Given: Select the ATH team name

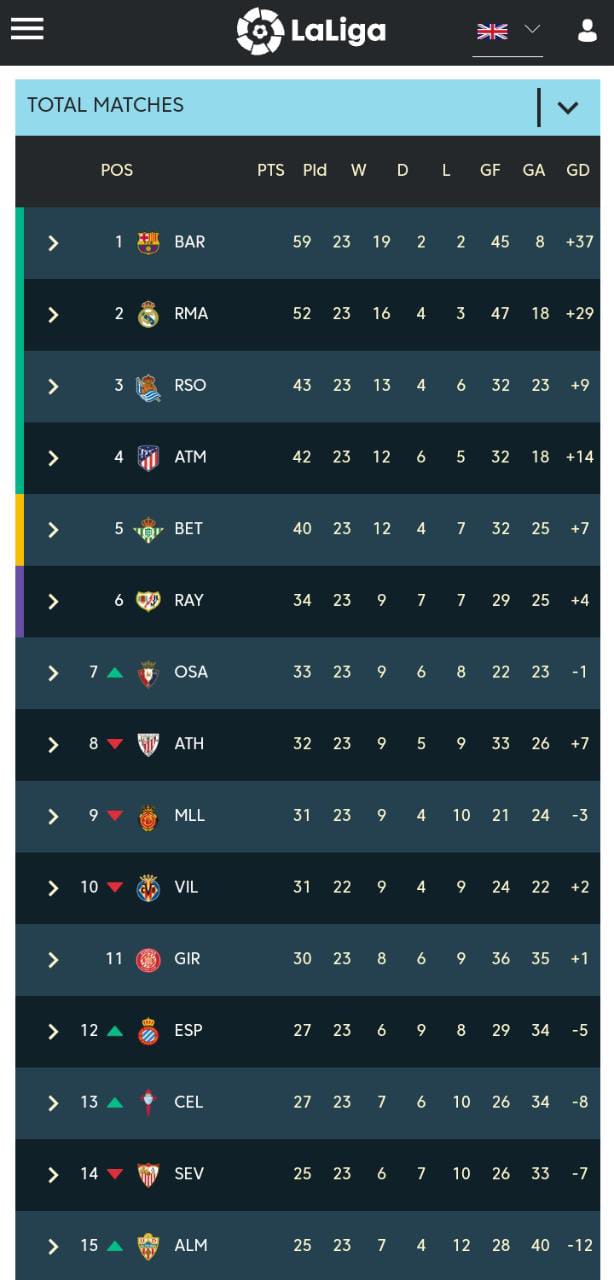Looking at the screenshot, I should click(x=189, y=743).
